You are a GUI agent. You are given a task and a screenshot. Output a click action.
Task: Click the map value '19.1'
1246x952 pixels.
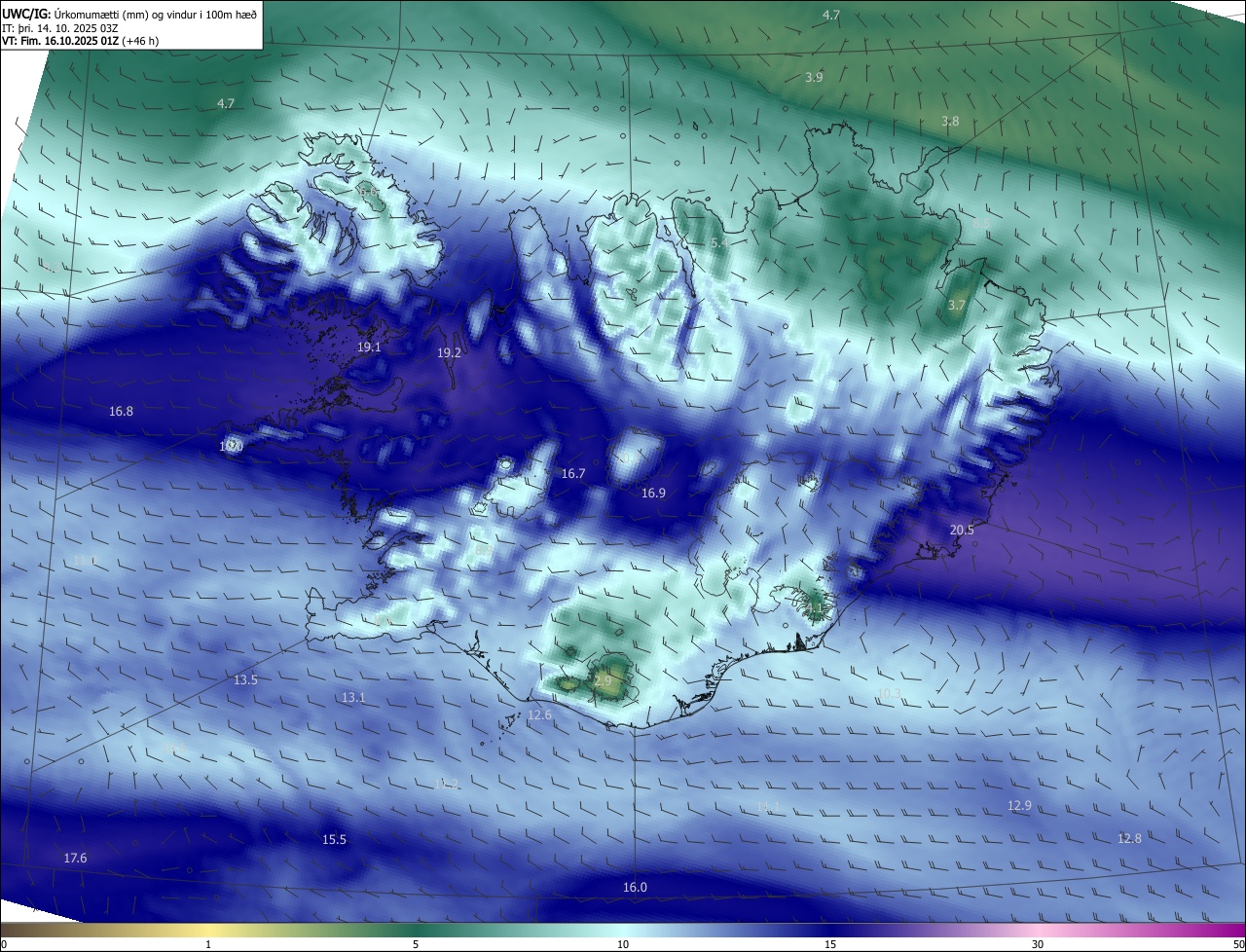coord(369,348)
